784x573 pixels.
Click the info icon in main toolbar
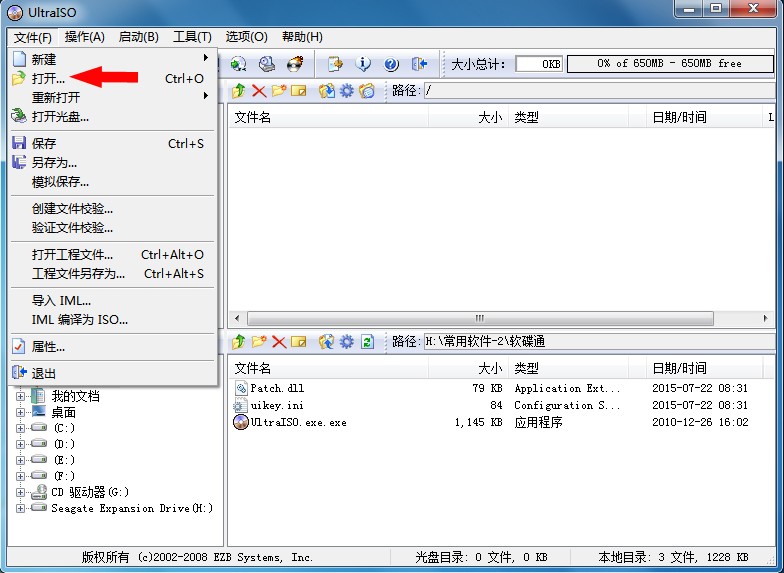[363, 64]
